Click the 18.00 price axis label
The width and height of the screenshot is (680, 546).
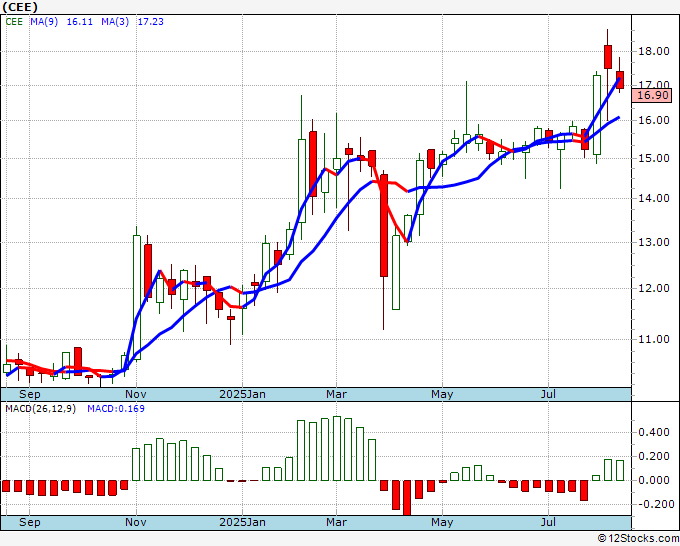(654, 52)
